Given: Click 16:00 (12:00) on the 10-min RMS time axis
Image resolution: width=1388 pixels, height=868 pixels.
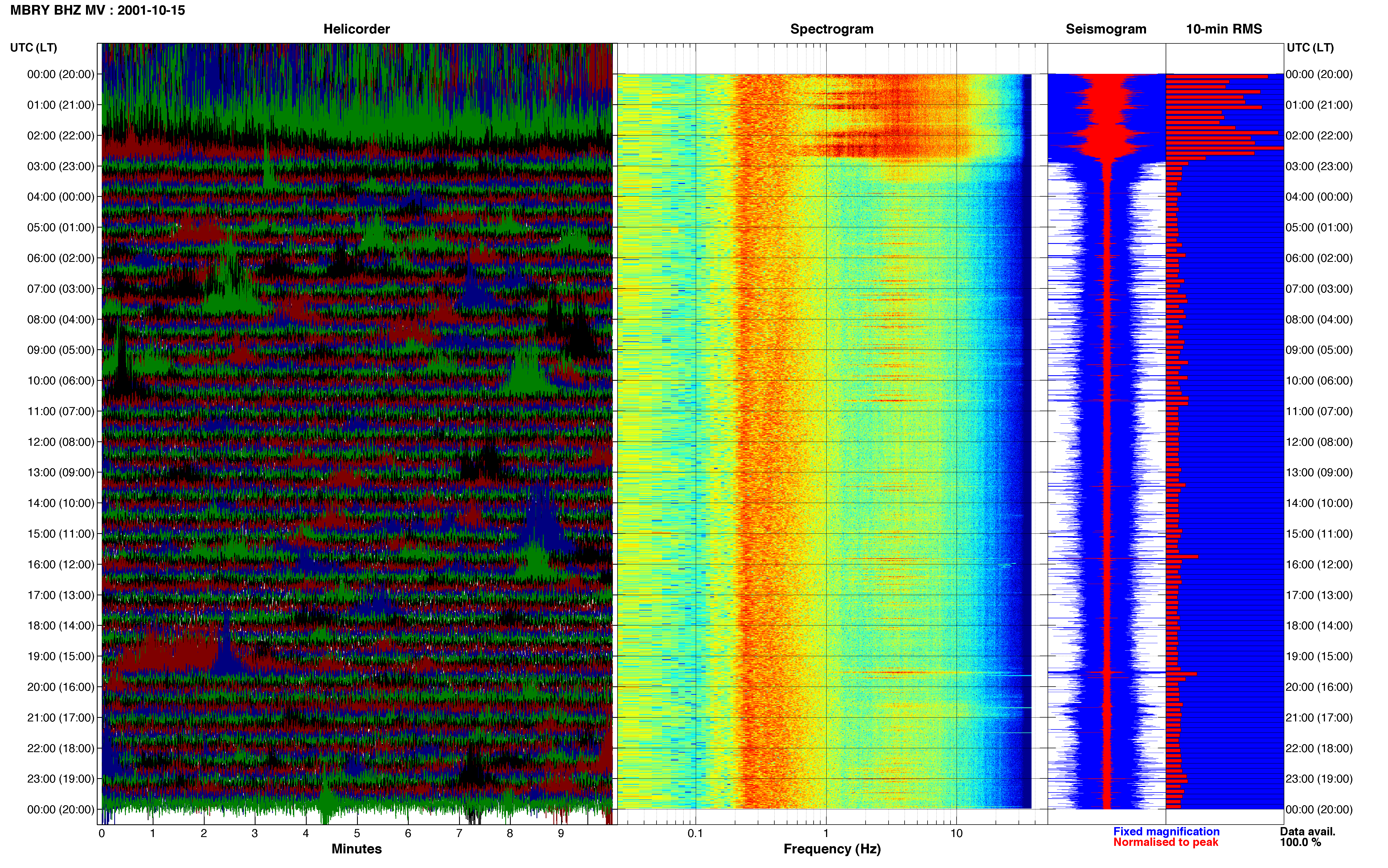Looking at the screenshot, I should point(1319,564).
